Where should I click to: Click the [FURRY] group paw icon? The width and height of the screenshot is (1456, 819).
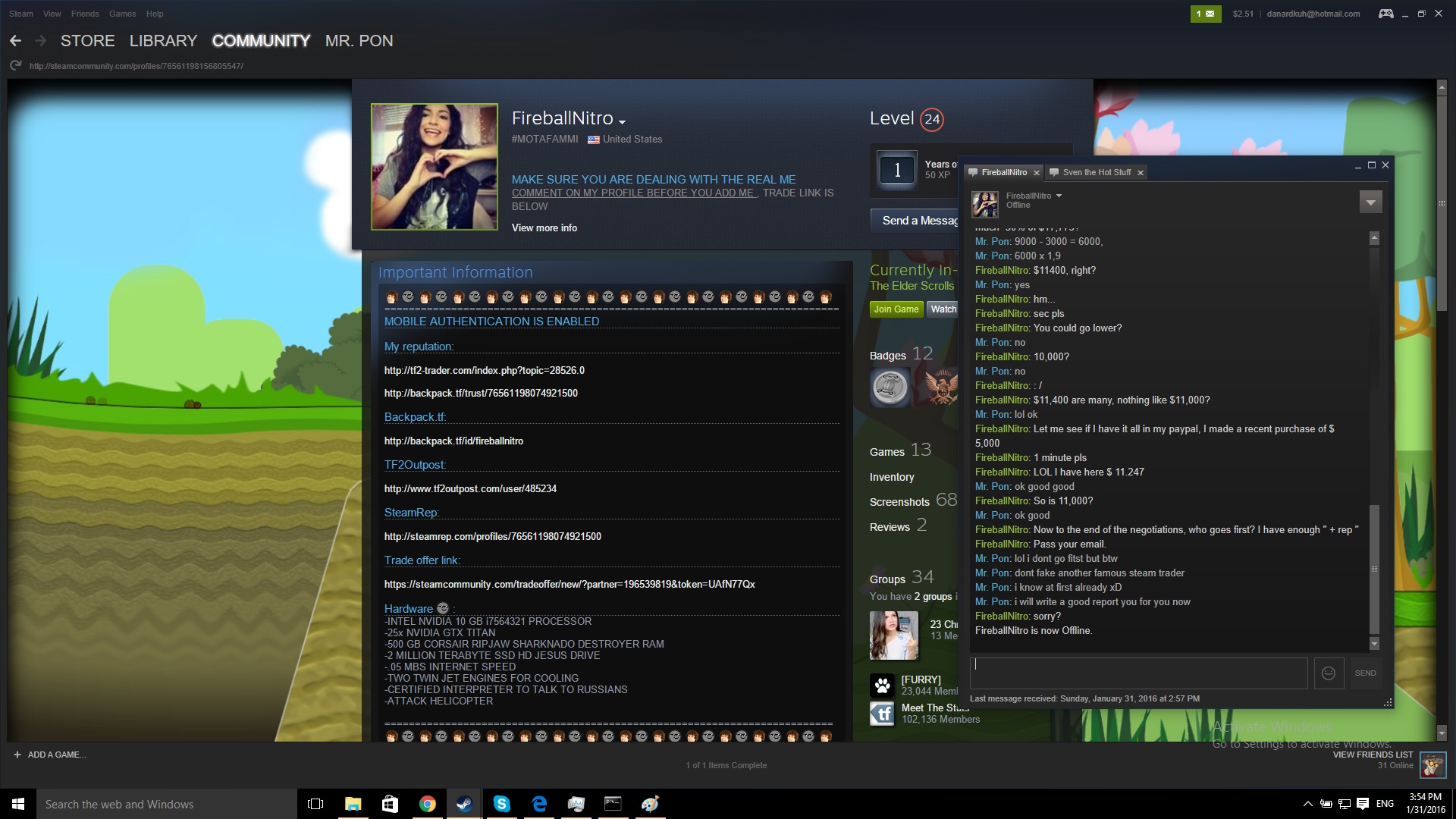pos(882,686)
